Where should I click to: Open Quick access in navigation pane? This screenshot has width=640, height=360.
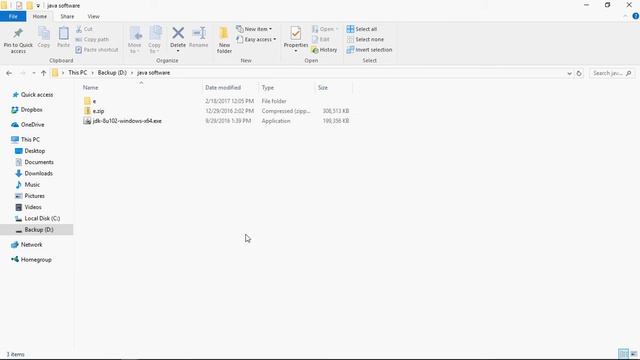[37, 95]
